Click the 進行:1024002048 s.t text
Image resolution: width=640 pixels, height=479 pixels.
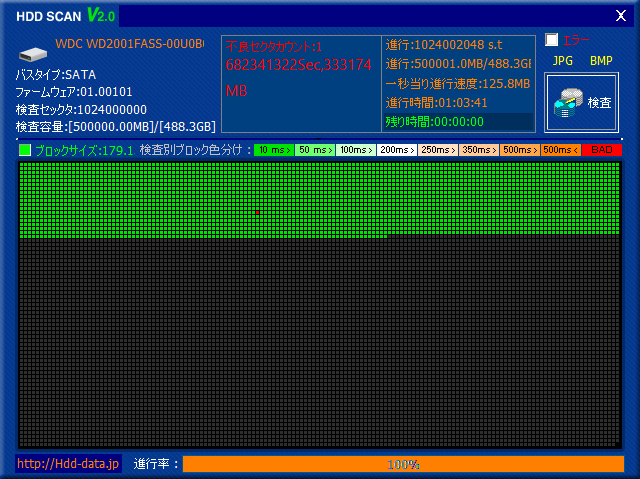tap(444, 45)
